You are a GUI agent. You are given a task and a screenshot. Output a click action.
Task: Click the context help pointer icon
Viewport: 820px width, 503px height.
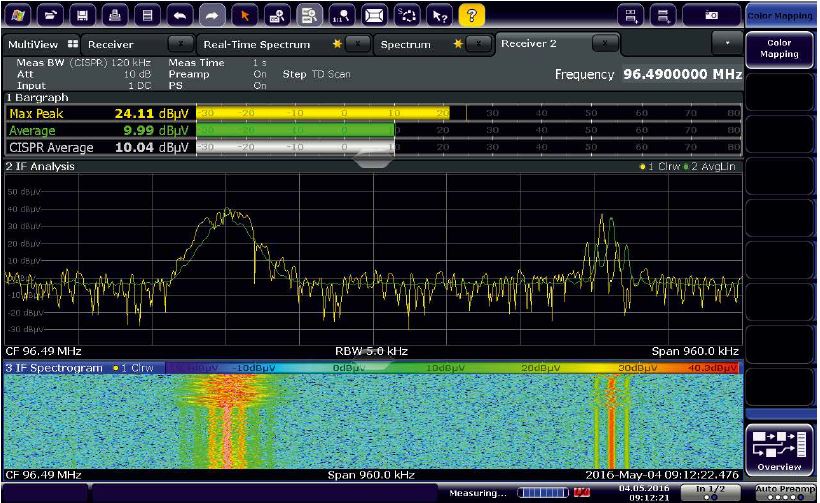click(x=440, y=15)
